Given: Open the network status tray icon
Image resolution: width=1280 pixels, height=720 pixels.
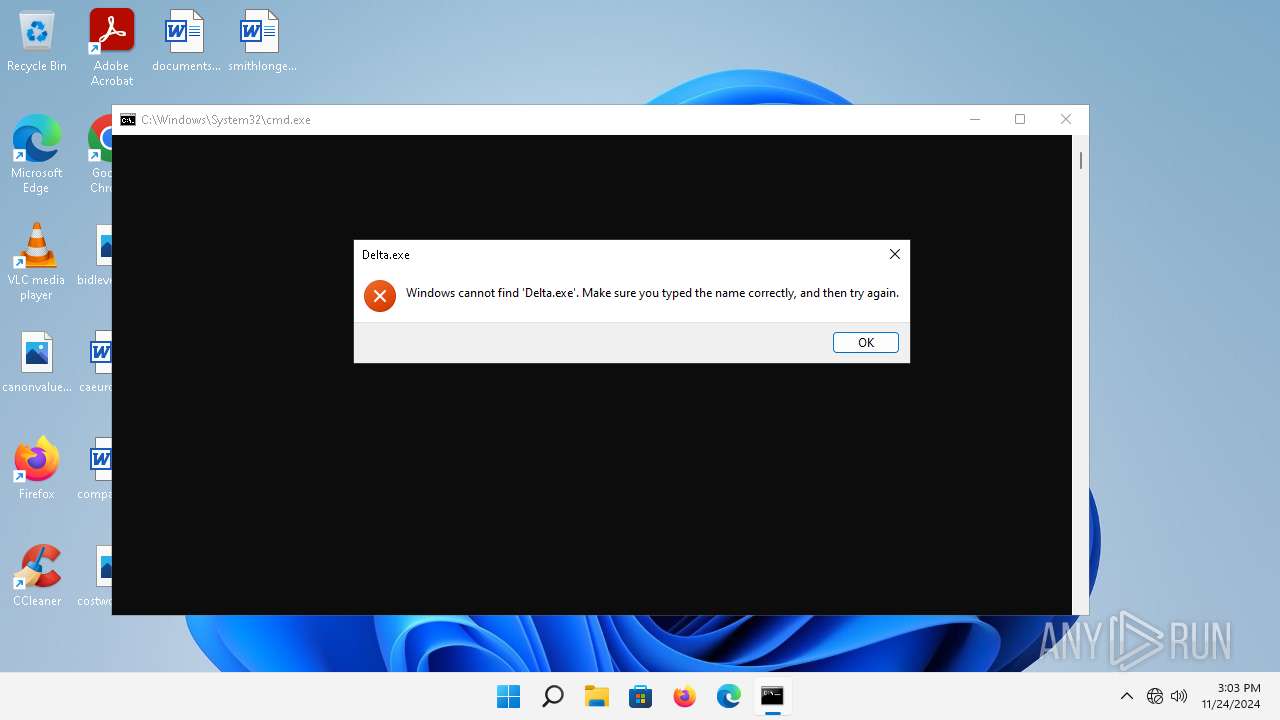Looking at the screenshot, I should (1155, 696).
